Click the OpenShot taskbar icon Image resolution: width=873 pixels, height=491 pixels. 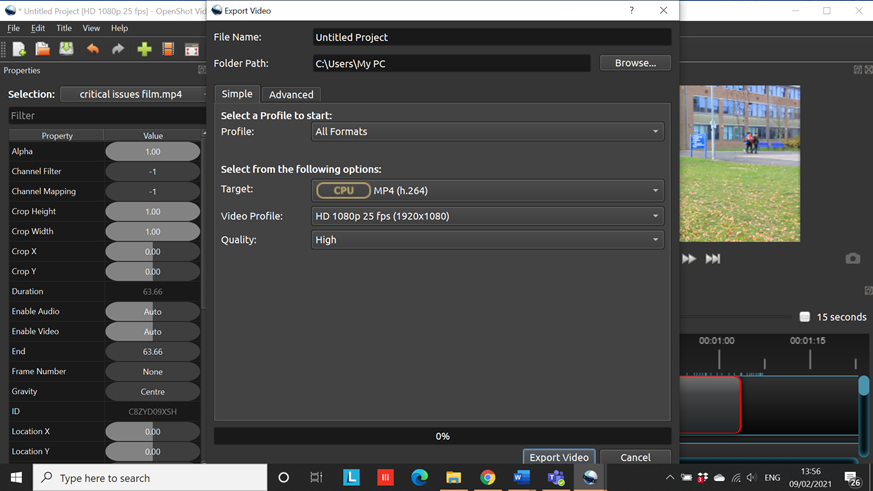(x=590, y=478)
